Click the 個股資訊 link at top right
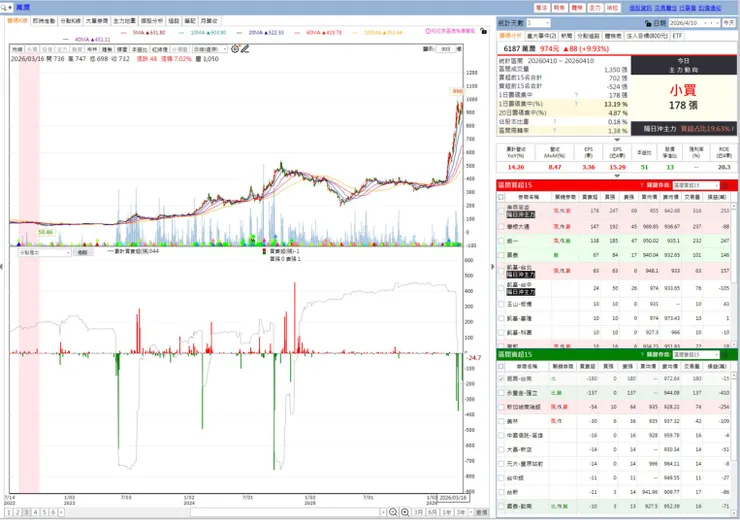 point(640,8)
